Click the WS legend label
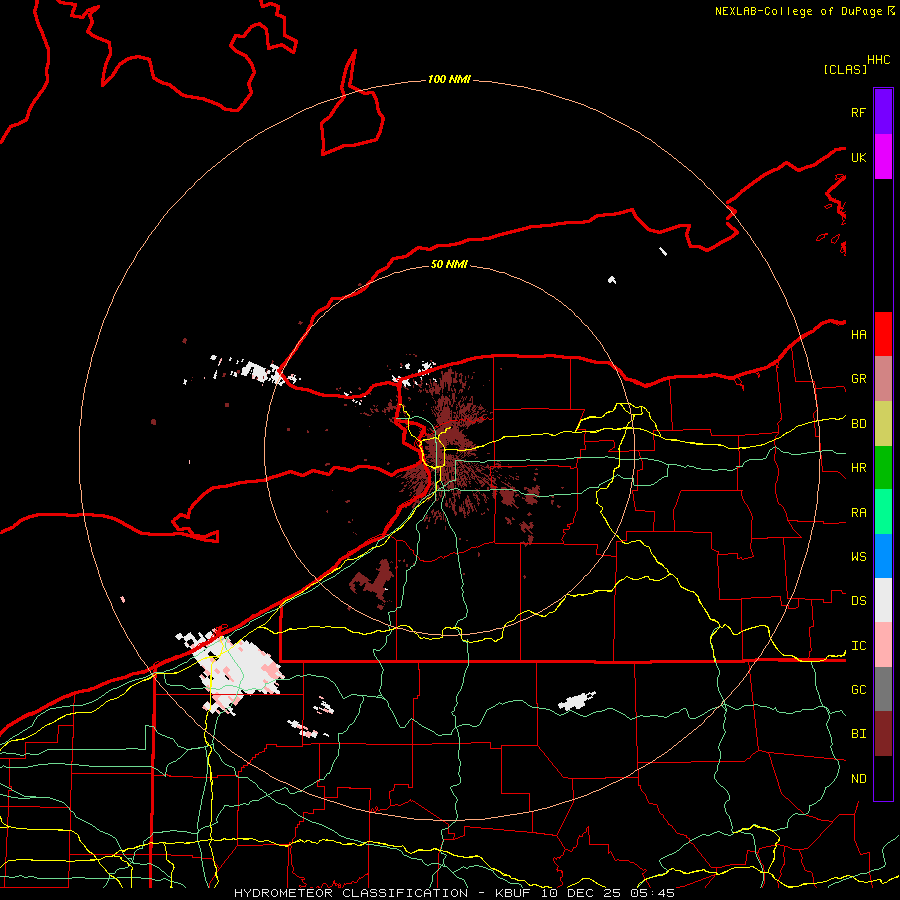Viewport: 900px width, 900px height. point(858,557)
